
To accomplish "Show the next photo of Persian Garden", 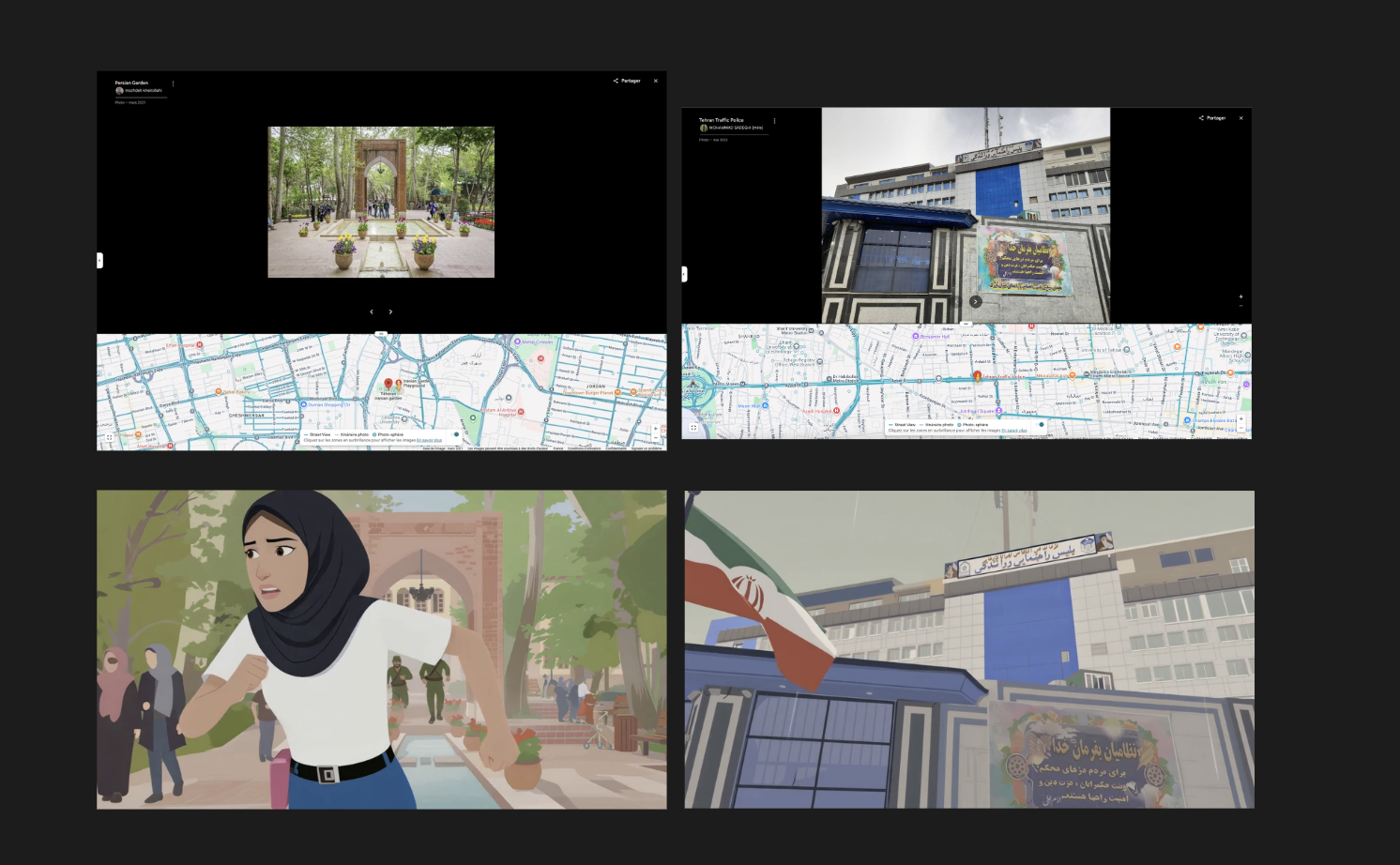I will click(x=390, y=311).
